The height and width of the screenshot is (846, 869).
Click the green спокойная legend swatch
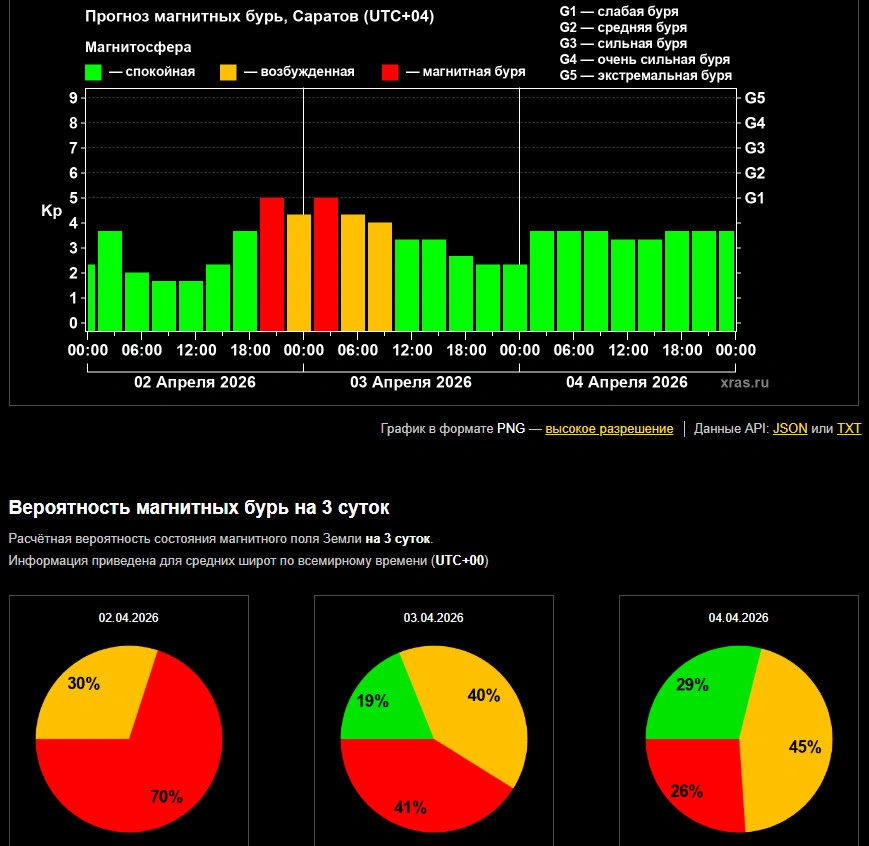point(94,72)
